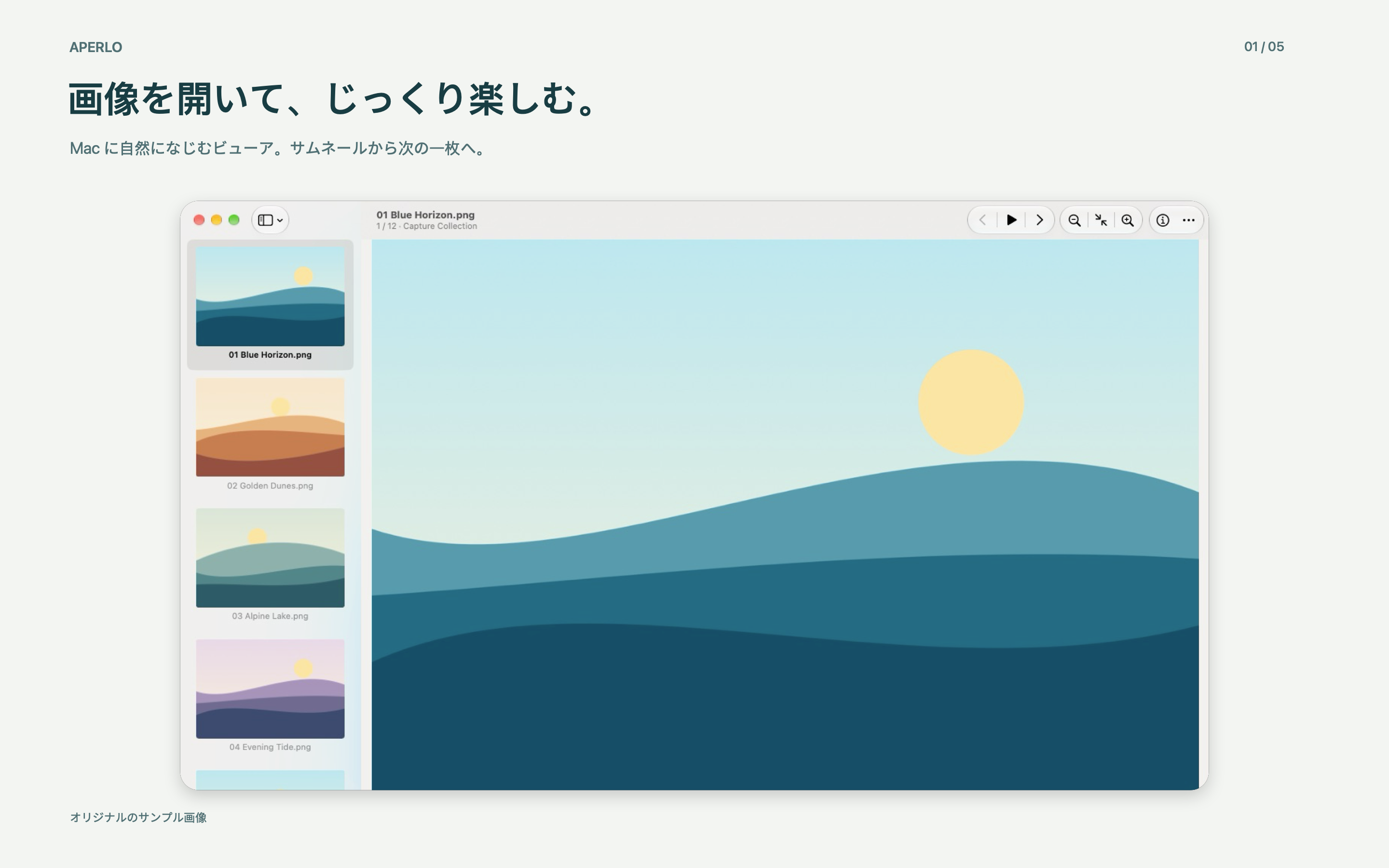Open 04 Evening Tide thumbnail
1389x868 pixels.
pyautogui.click(x=271, y=689)
